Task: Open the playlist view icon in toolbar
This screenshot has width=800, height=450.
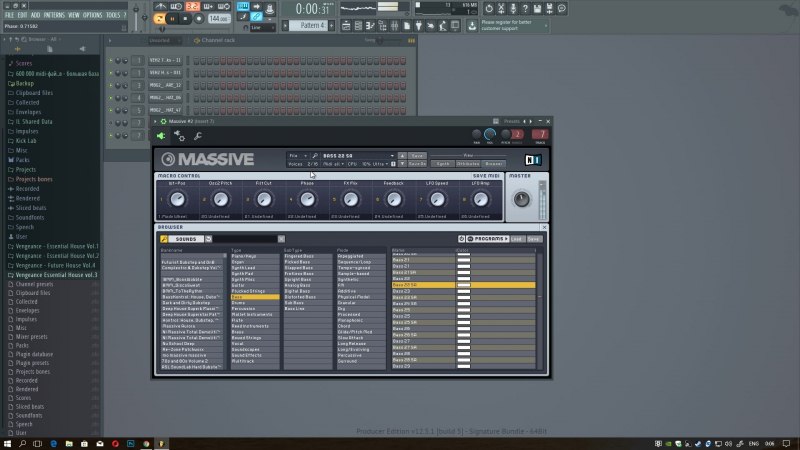Action: coord(346,26)
